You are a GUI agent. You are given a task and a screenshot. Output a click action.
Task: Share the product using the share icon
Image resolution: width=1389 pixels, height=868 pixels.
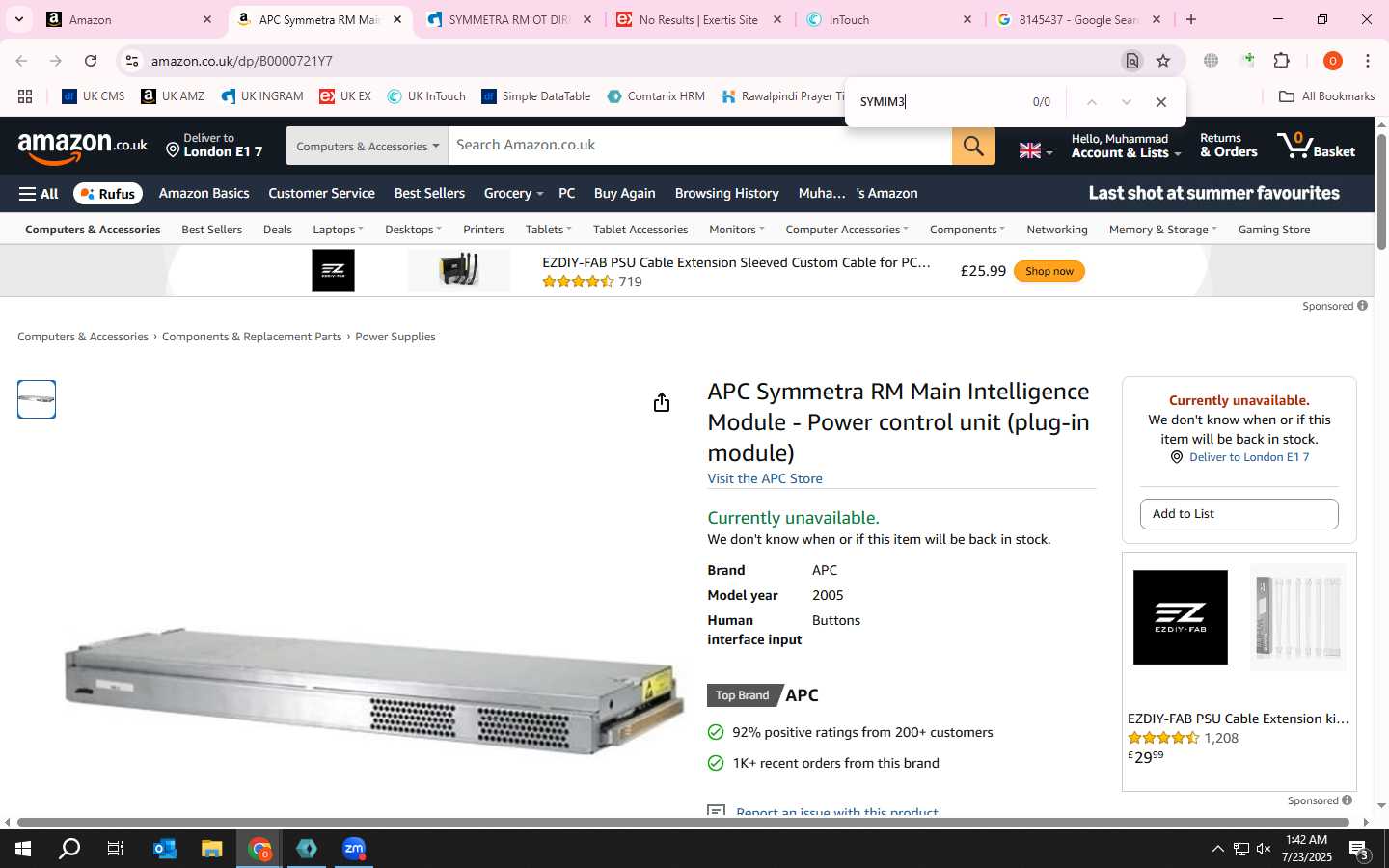pyautogui.click(x=662, y=402)
